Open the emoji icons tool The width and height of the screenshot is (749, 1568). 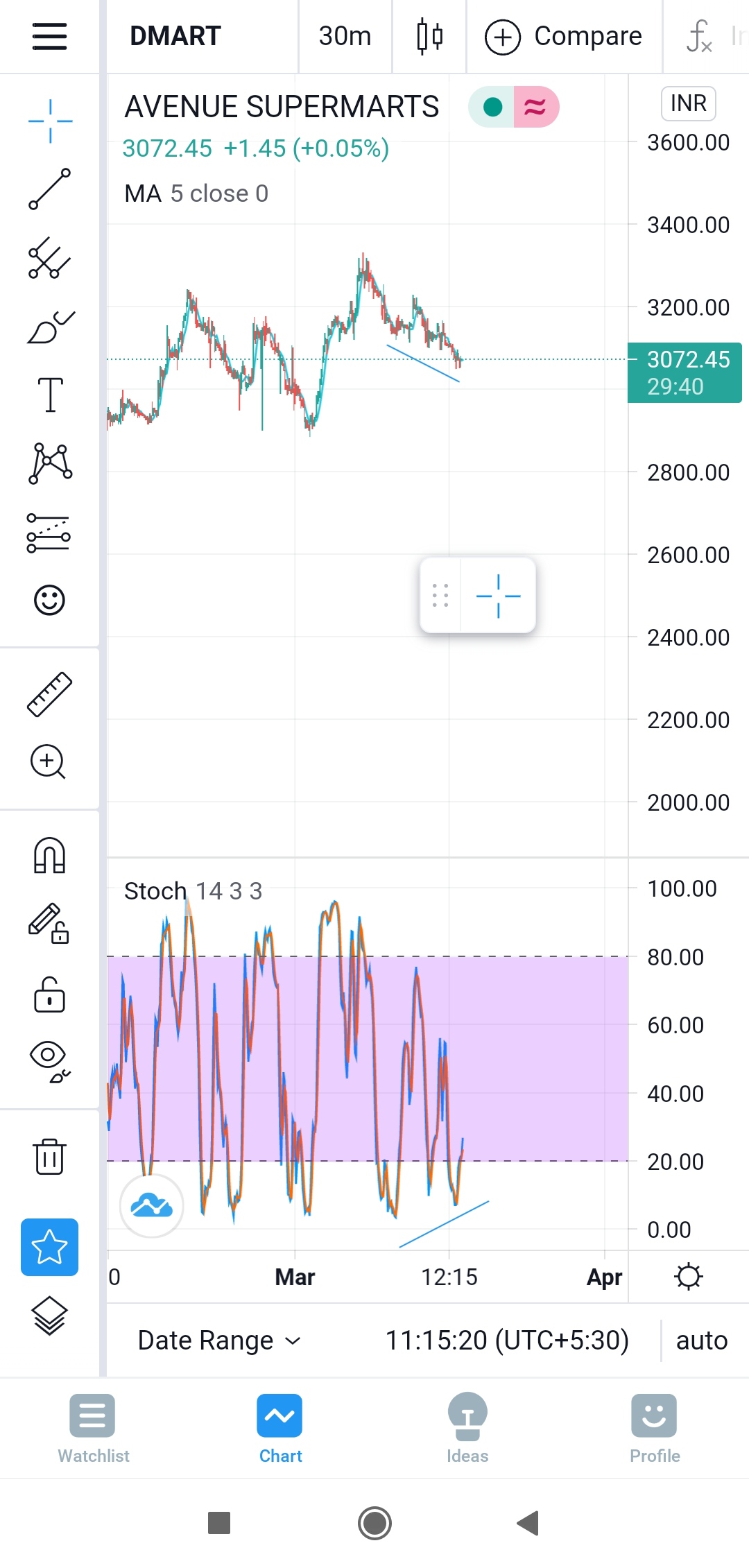tap(49, 600)
